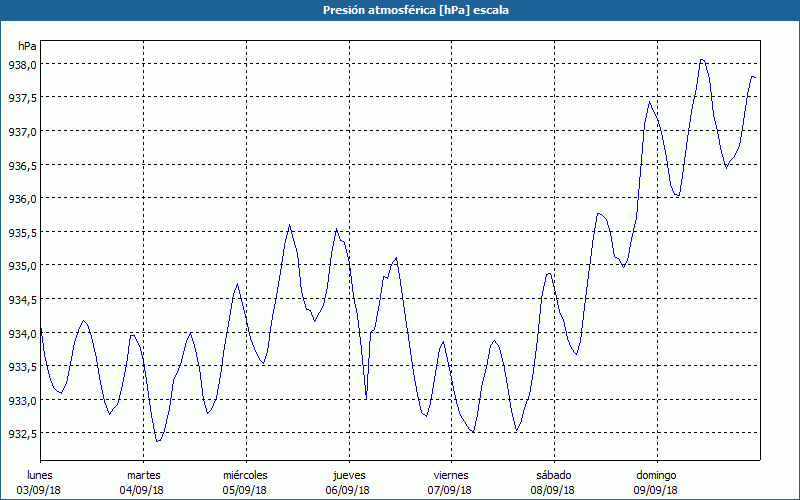Screen dimensions: 800x500
Task: Click the date 07/09/18
Action: point(449,490)
